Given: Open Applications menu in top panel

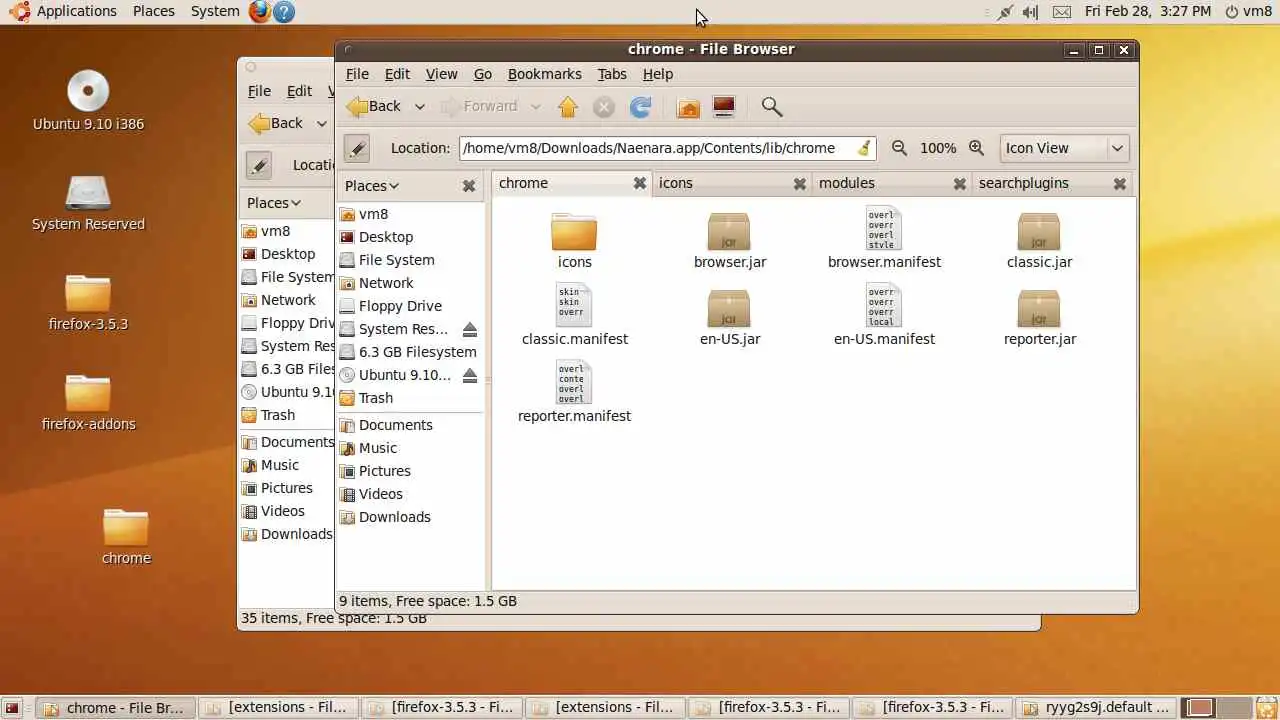Looking at the screenshot, I should pyautogui.click(x=65, y=12).
